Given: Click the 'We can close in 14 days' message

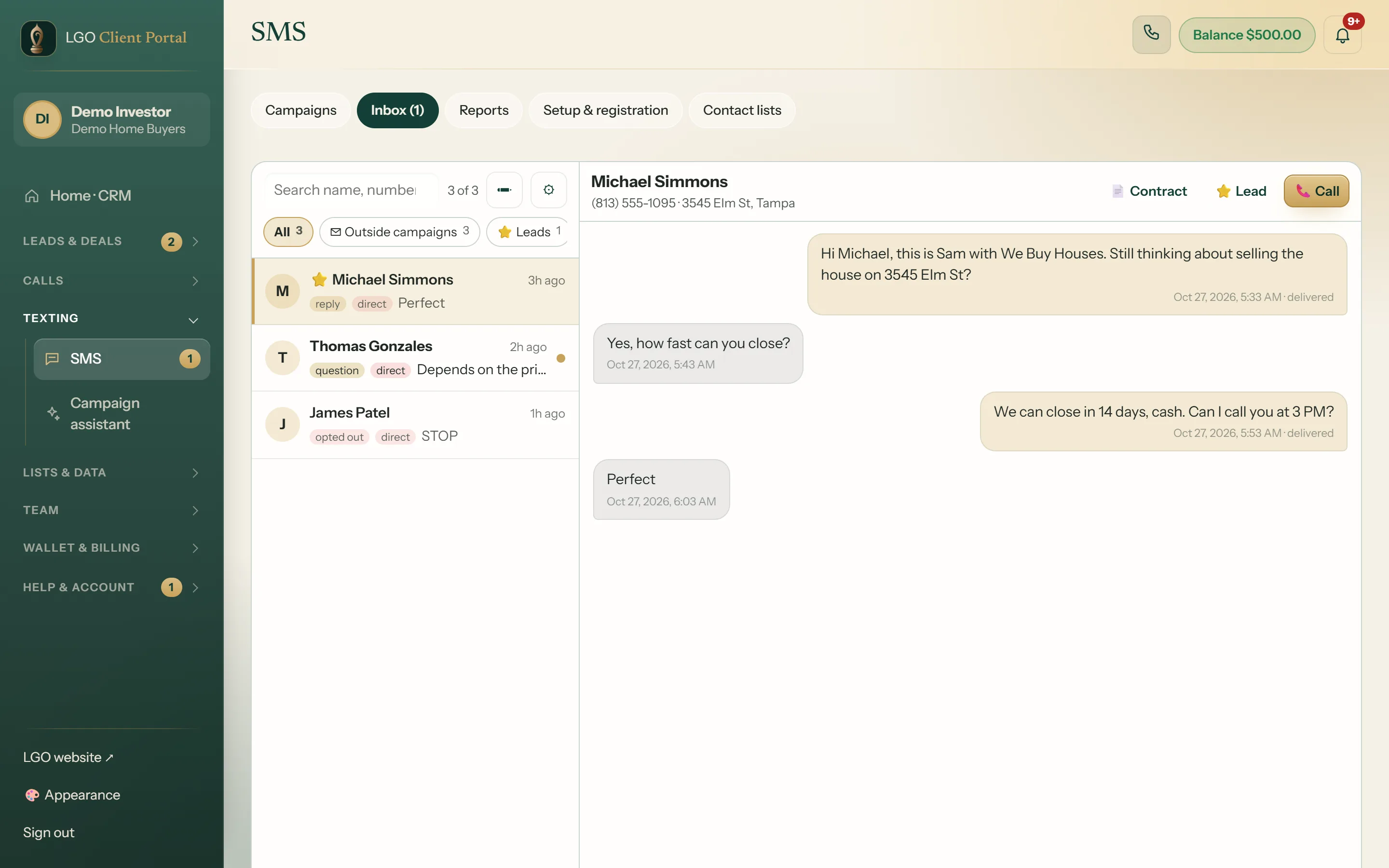Looking at the screenshot, I should [x=1163, y=421].
